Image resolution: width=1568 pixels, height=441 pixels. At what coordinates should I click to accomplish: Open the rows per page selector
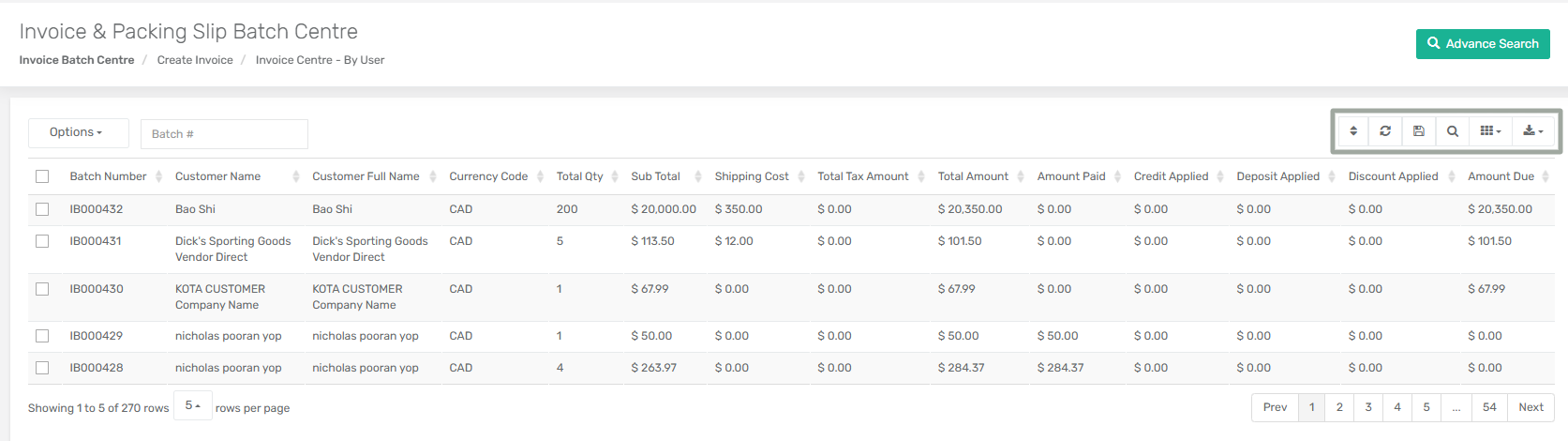pos(193,405)
